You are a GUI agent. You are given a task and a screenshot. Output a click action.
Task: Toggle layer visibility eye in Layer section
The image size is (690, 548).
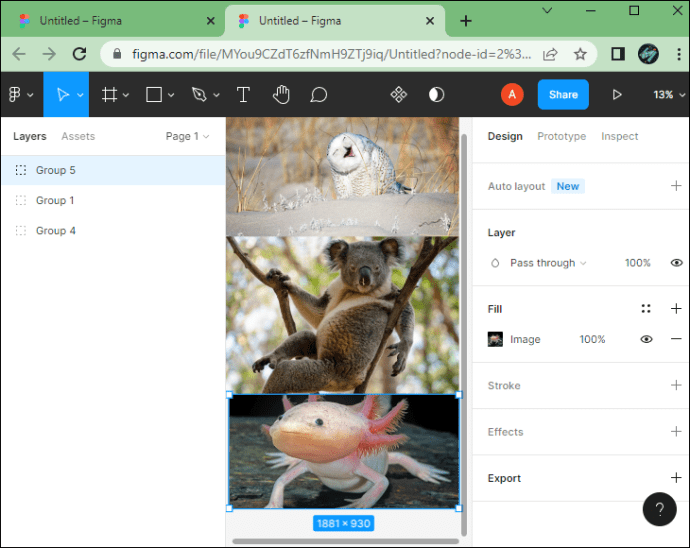677,263
